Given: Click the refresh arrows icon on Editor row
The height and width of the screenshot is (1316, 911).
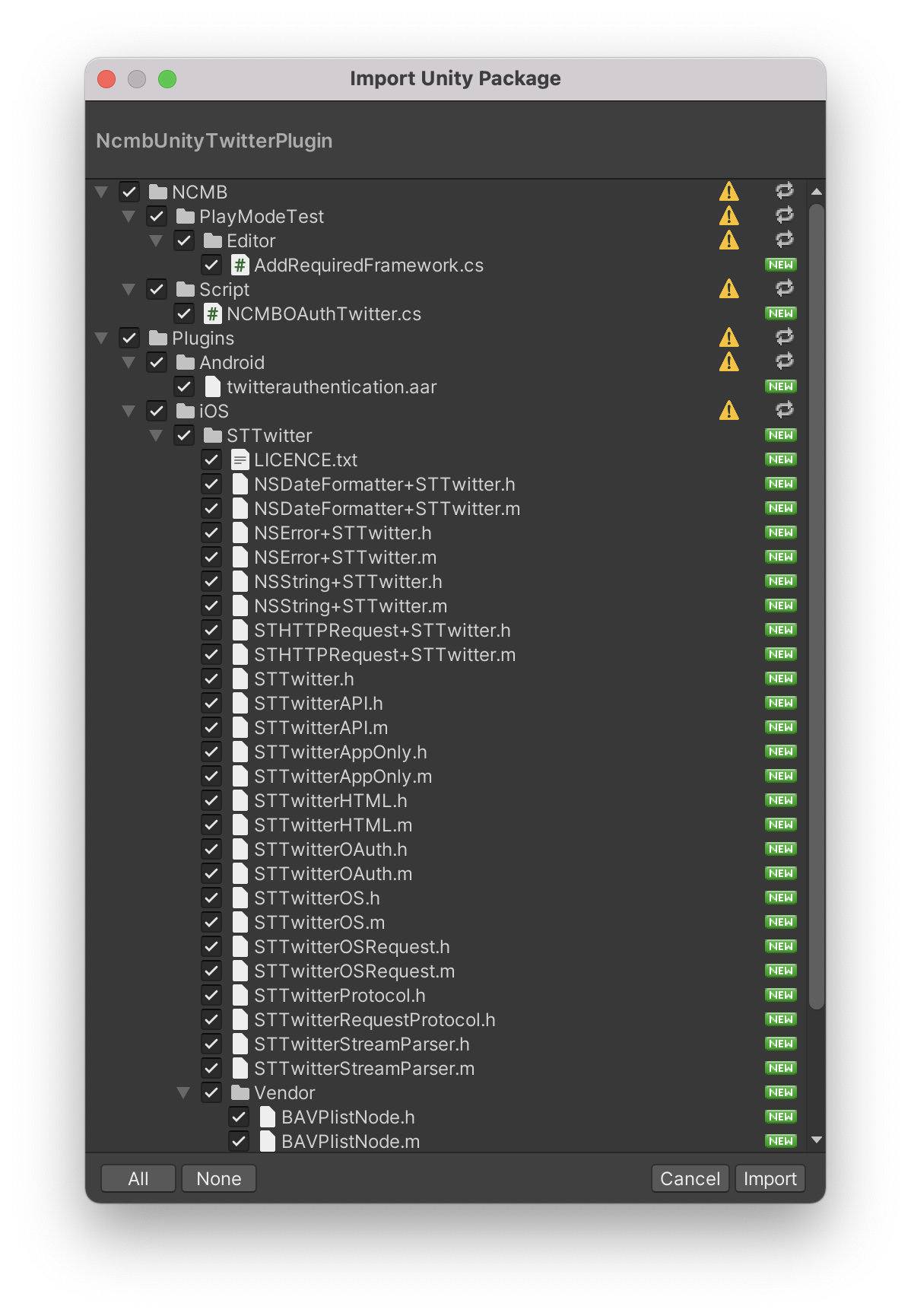Looking at the screenshot, I should tap(784, 240).
